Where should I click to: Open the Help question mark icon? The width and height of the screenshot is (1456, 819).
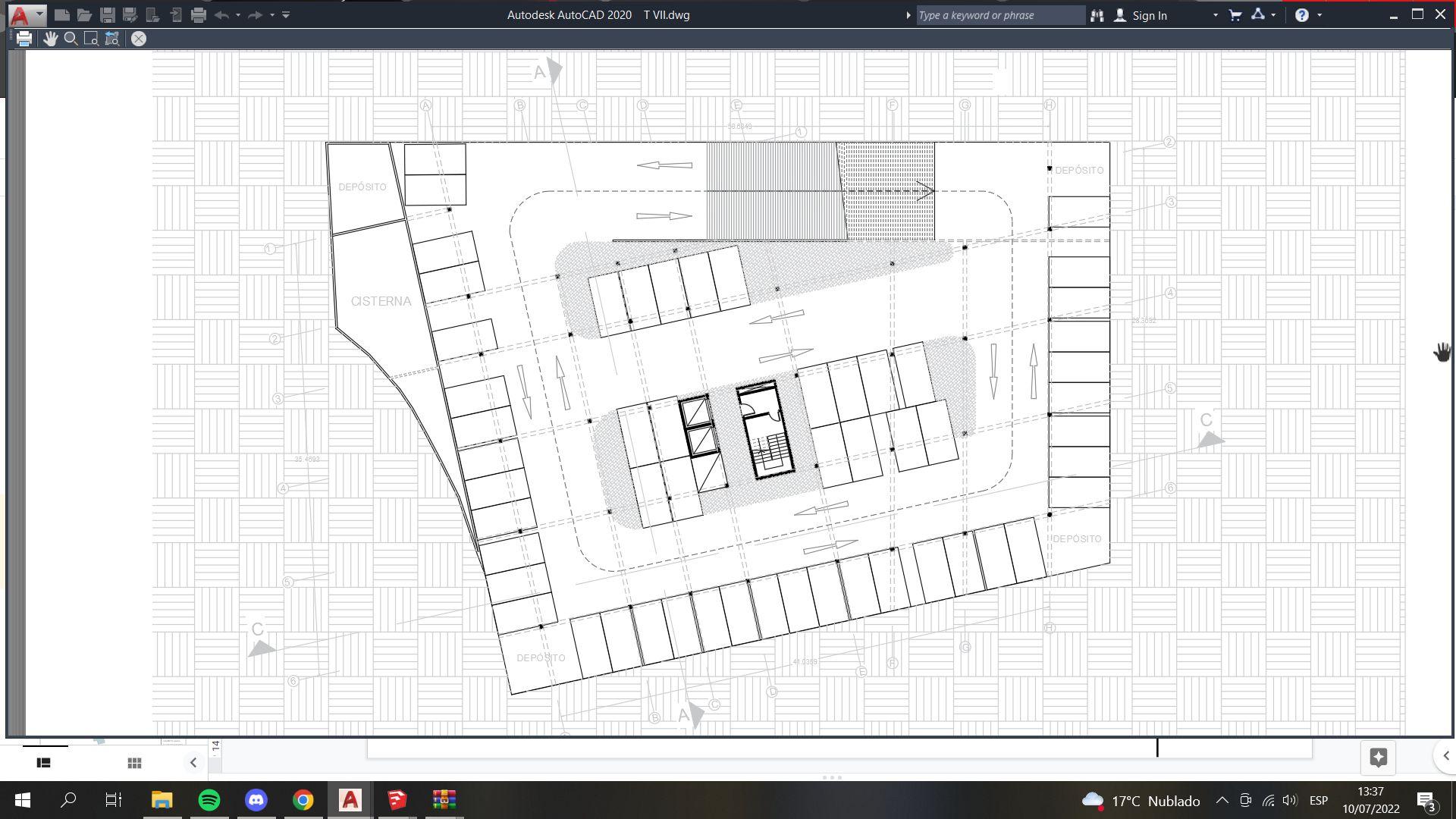(1301, 15)
